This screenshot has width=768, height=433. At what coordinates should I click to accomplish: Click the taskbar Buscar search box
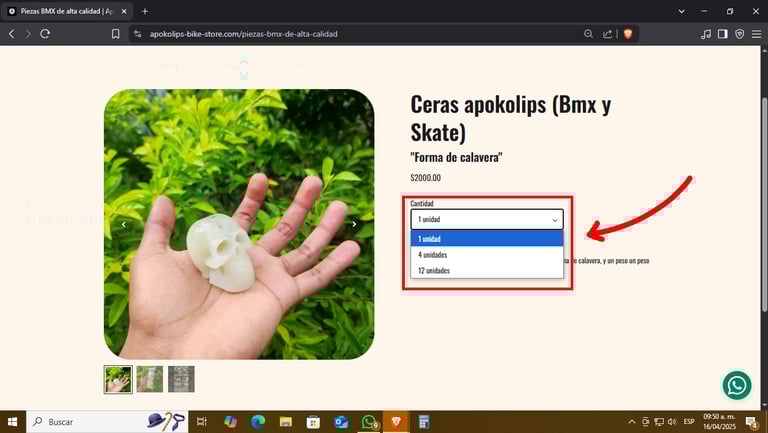click(107, 422)
